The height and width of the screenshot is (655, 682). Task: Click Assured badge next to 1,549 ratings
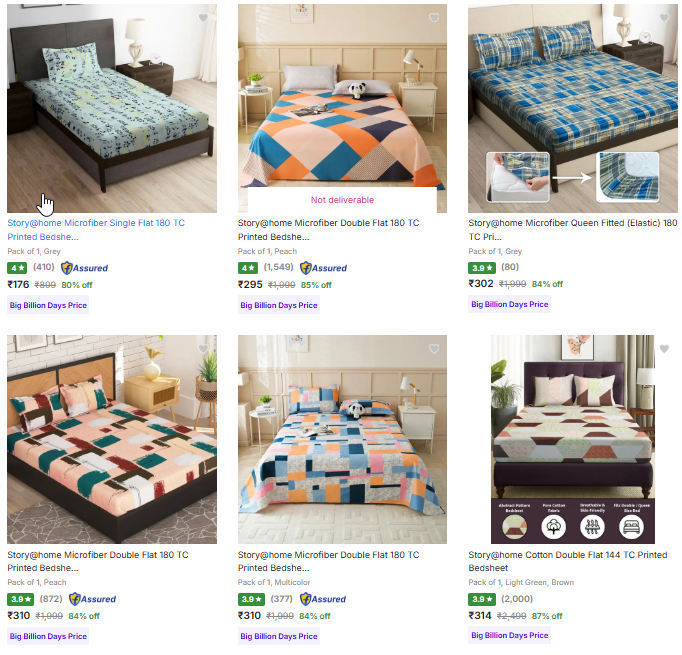point(324,268)
